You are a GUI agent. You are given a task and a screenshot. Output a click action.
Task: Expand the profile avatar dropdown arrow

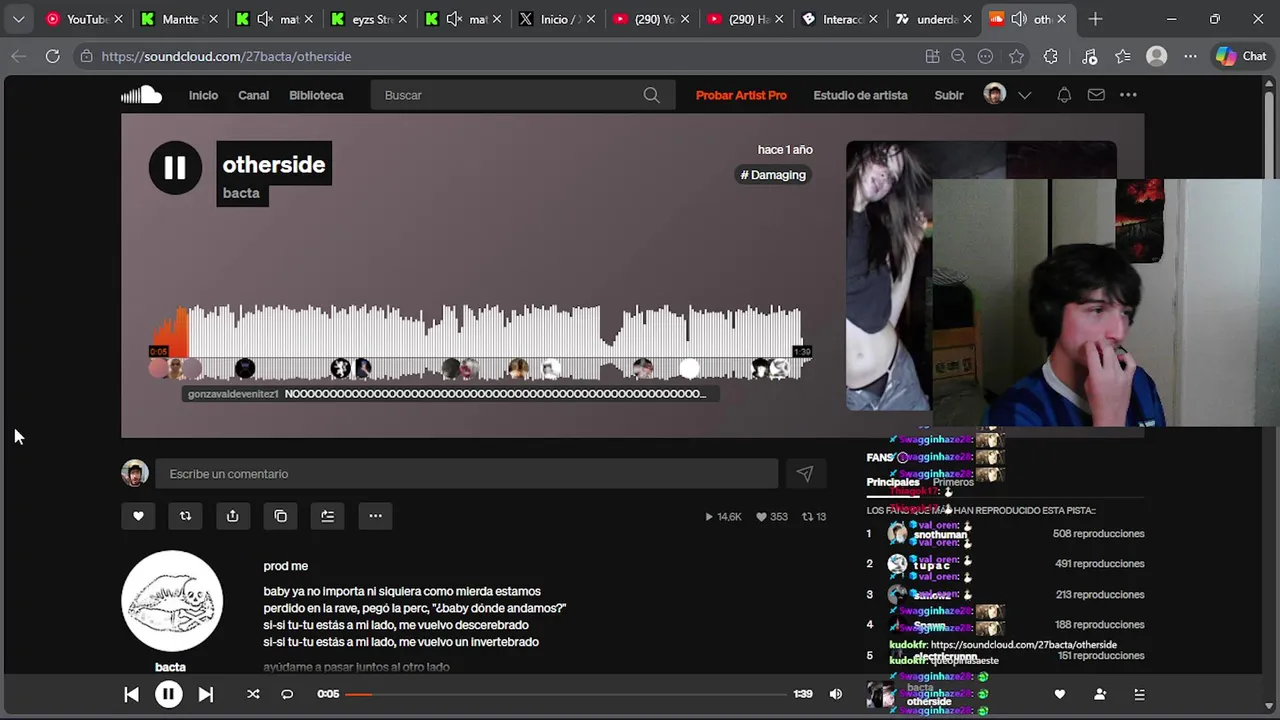[1024, 95]
